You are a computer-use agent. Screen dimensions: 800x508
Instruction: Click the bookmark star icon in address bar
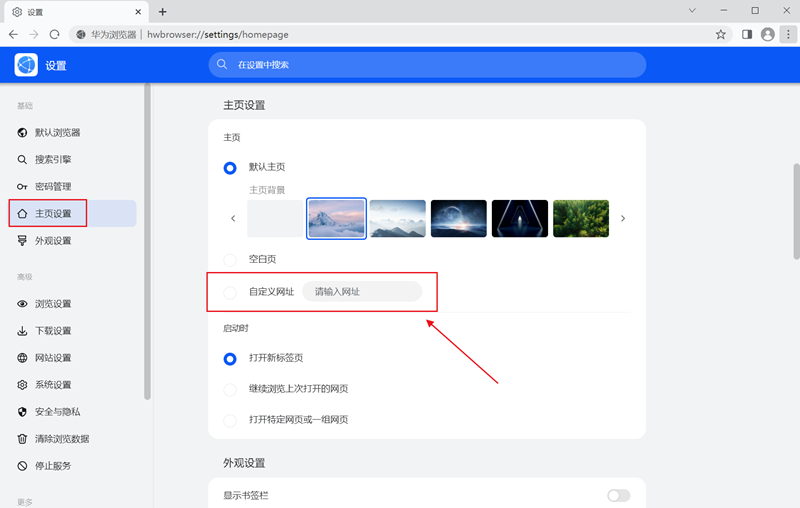coord(721,34)
